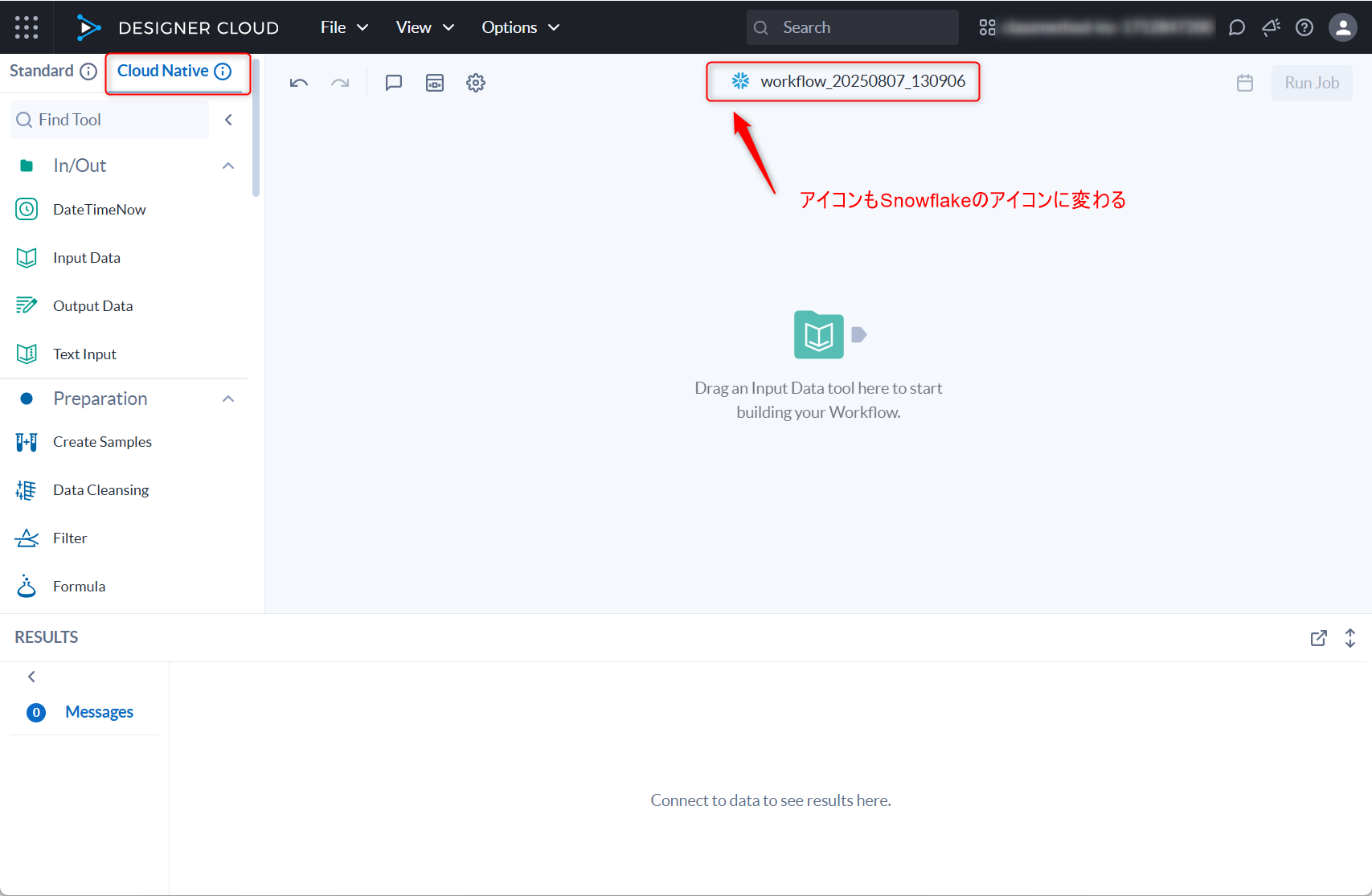This screenshot has width=1372, height=896.
Task: Open the Messages tab in Results
Action: pos(100,712)
